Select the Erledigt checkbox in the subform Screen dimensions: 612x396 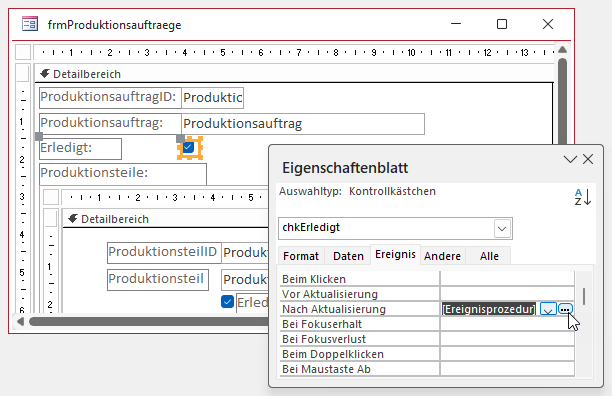click(x=227, y=302)
